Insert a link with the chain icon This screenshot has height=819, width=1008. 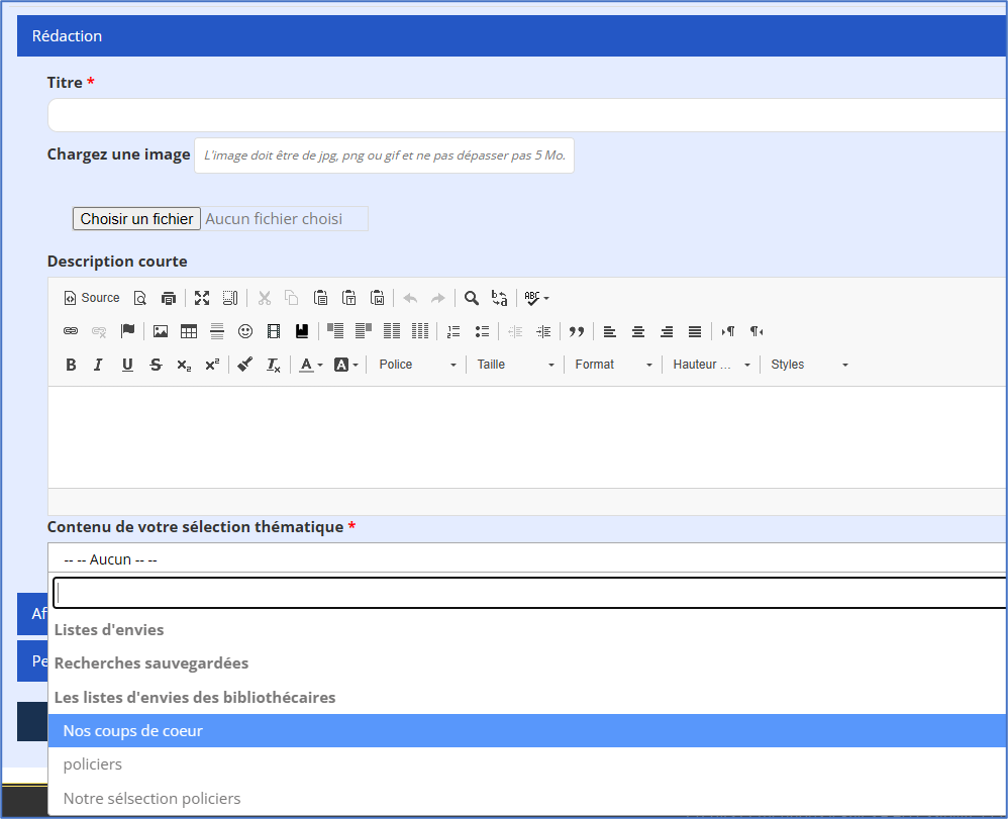pos(71,331)
